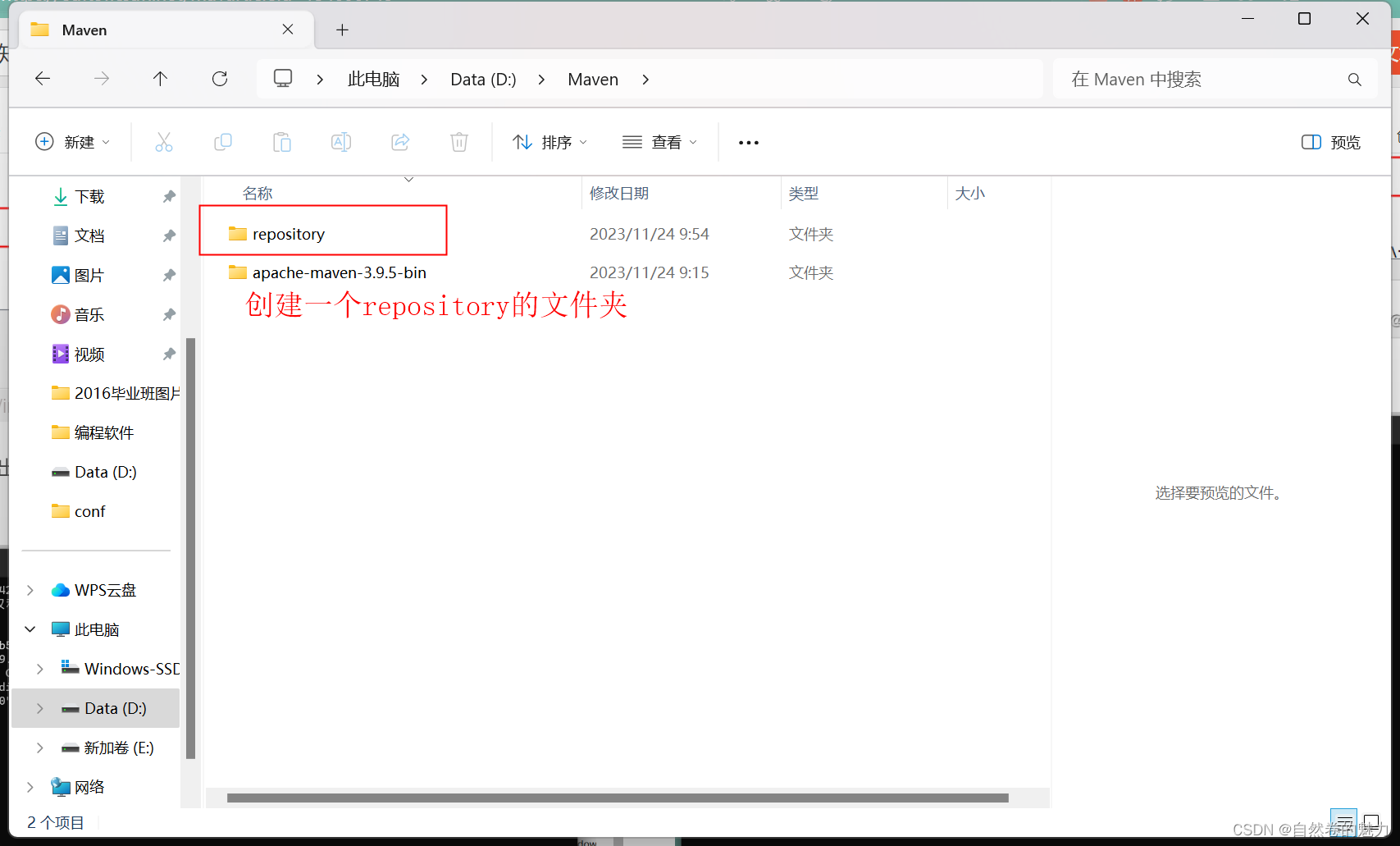
Task: Click the horizontal scrollbar of file list
Action: pos(618,798)
